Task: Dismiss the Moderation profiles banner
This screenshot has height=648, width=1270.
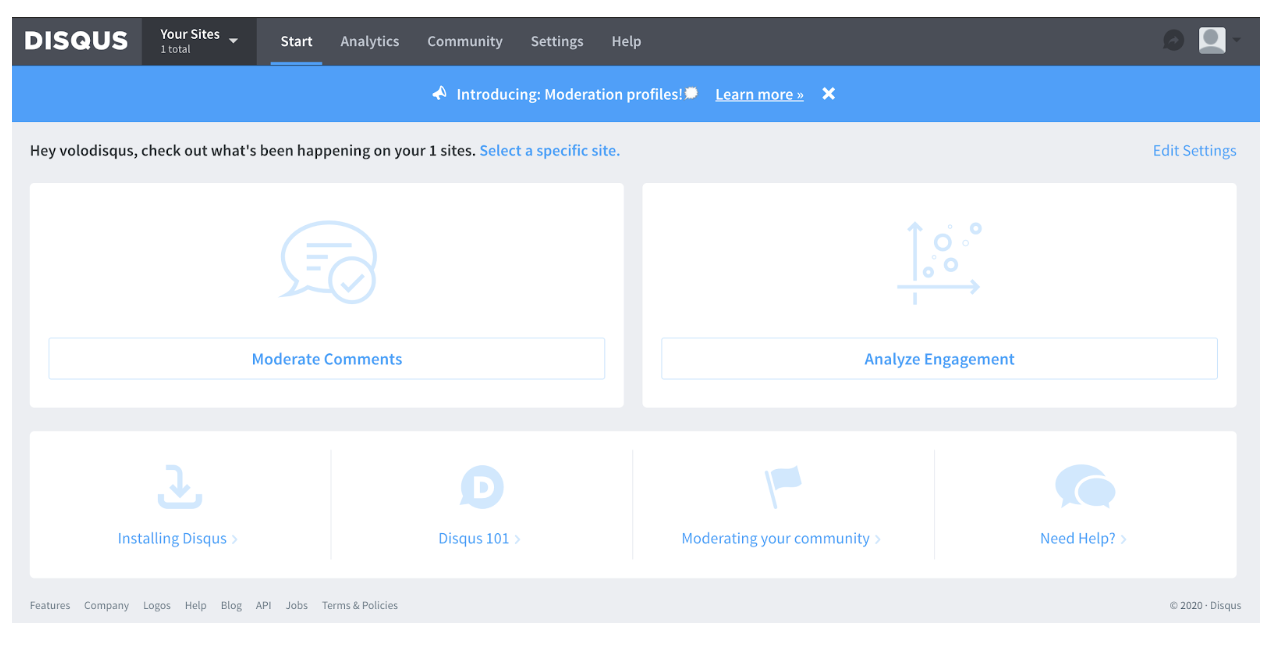Action: (828, 93)
